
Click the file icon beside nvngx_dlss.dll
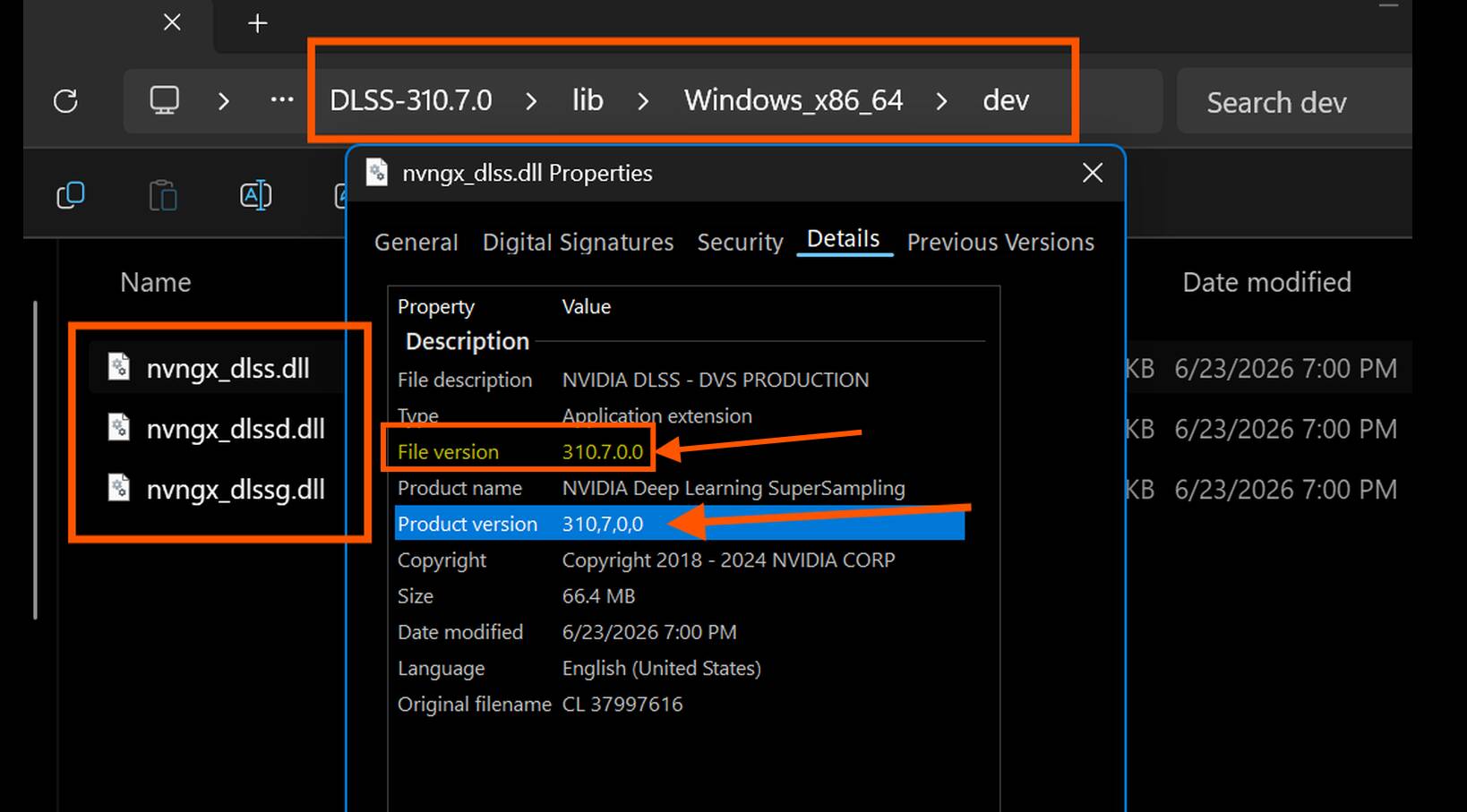point(119,367)
